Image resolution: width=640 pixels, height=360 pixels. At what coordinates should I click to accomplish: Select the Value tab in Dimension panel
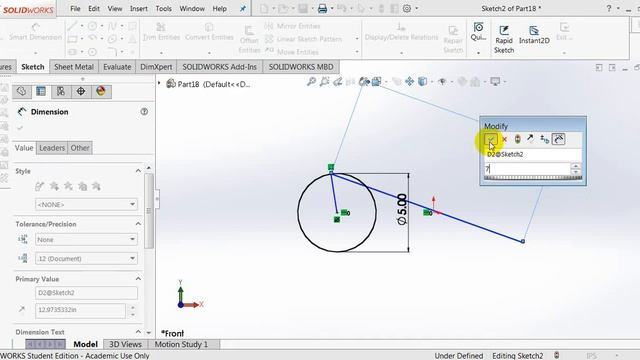pyautogui.click(x=24, y=148)
